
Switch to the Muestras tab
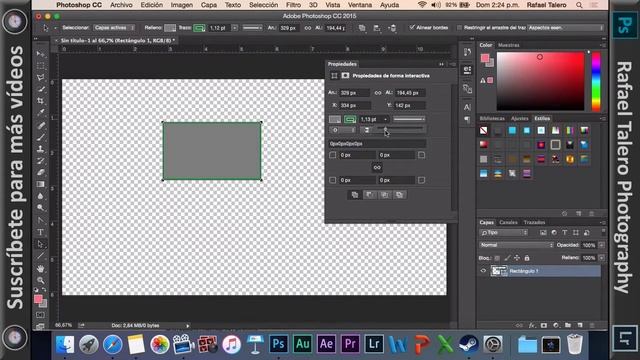(x=509, y=45)
